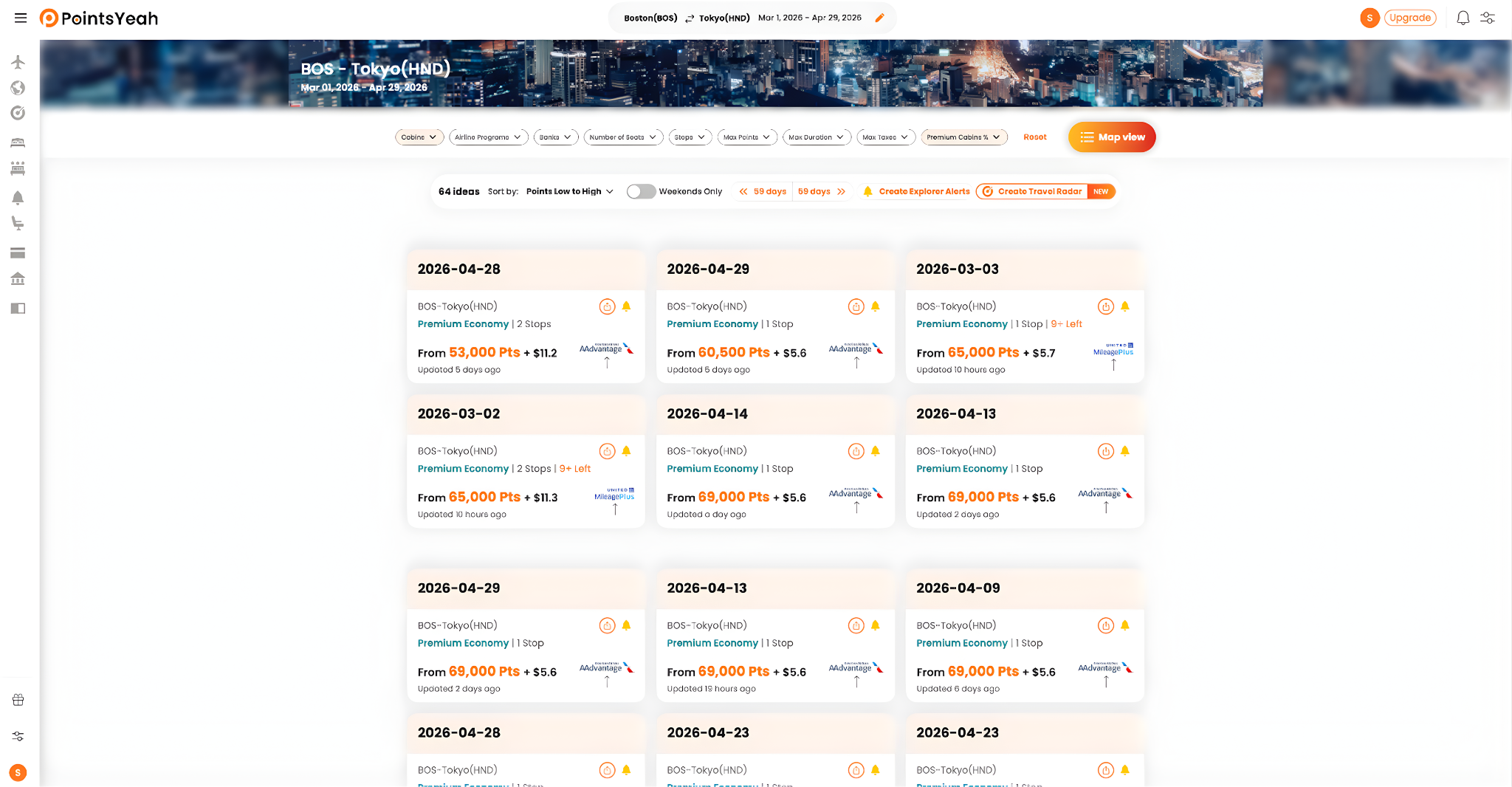Click Create Travel Radar
The image size is (1512, 787).
click(1045, 191)
